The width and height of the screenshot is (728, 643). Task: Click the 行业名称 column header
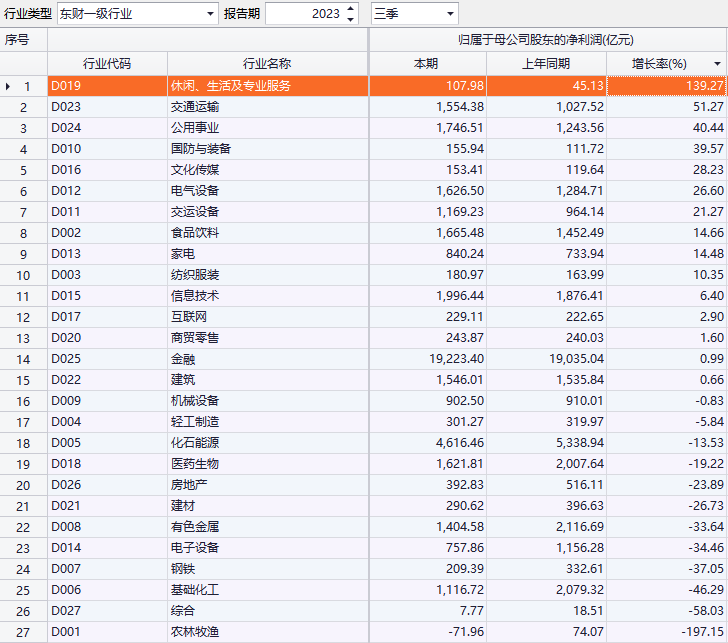point(267,64)
